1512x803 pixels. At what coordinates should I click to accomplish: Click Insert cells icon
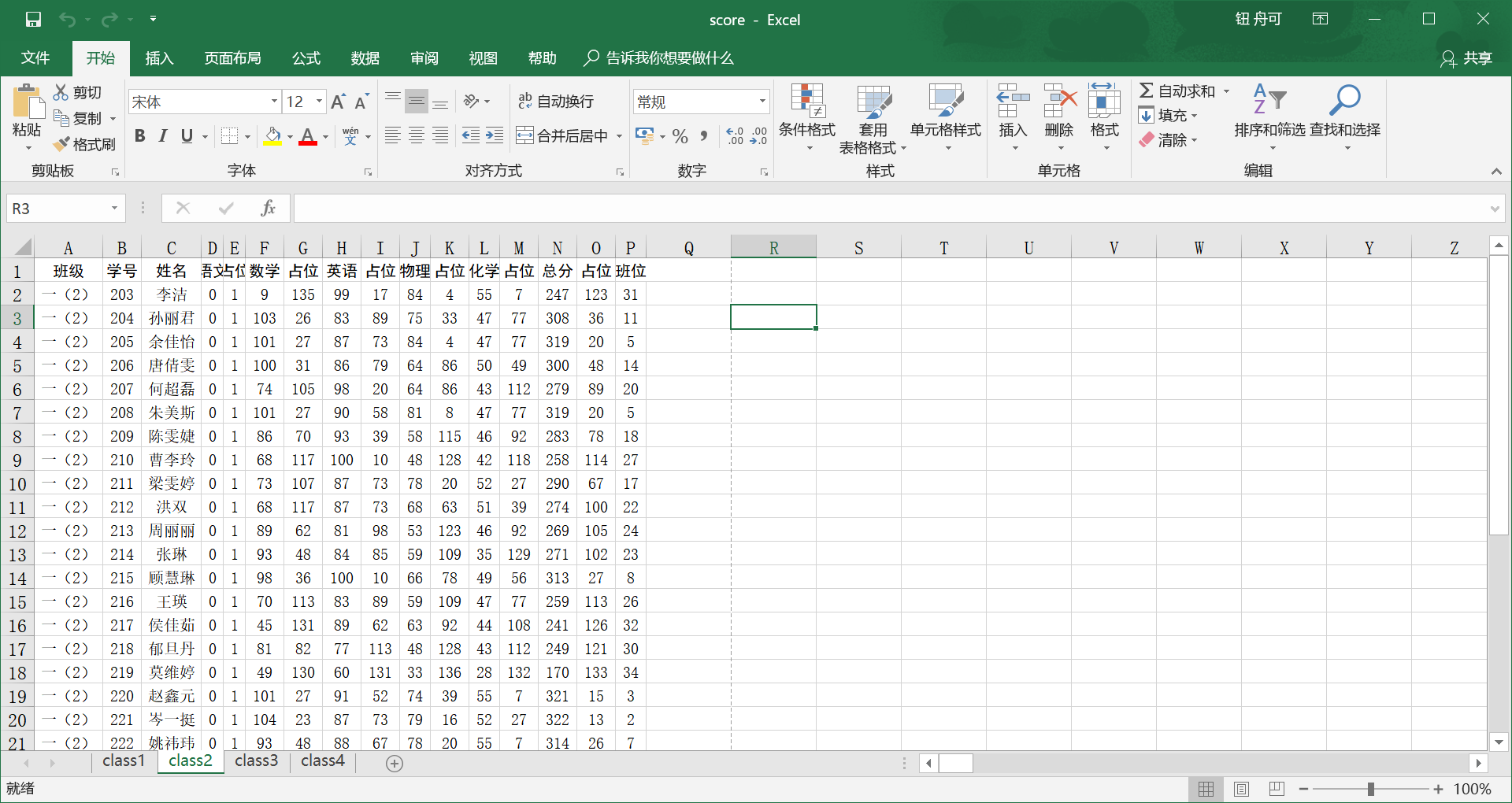(x=1013, y=101)
